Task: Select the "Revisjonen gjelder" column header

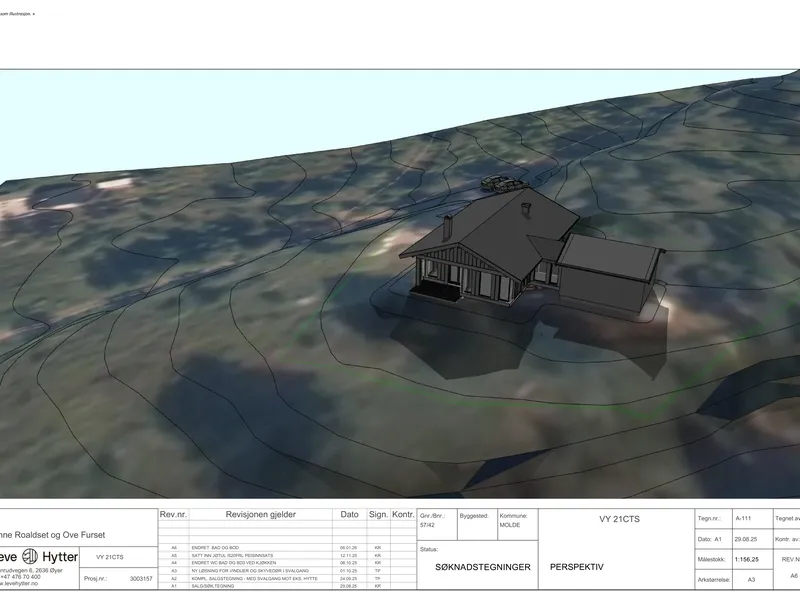Action: [x=261, y=515]
